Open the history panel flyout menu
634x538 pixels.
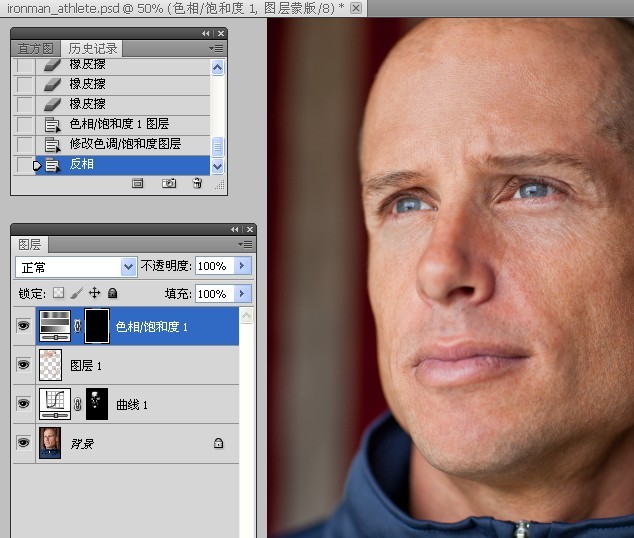[x=216, y=49]
